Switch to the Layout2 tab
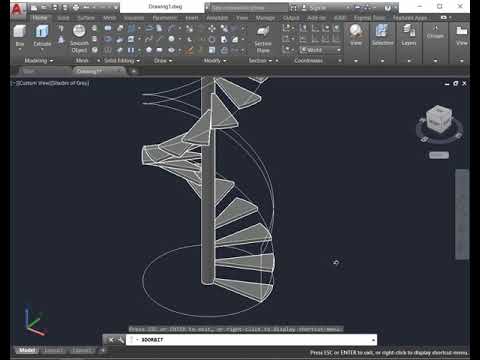 [x=82, y=350]
